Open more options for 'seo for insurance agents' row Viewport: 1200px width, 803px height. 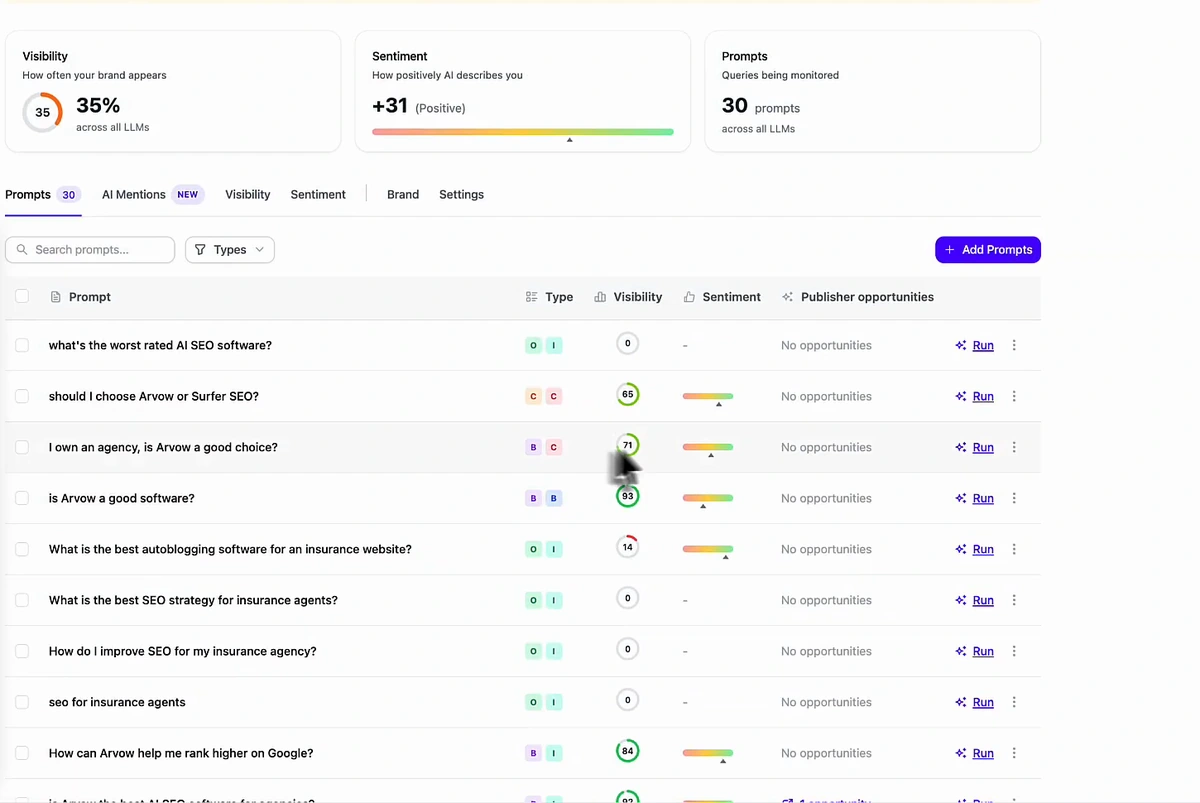[x=1014, y=702]
